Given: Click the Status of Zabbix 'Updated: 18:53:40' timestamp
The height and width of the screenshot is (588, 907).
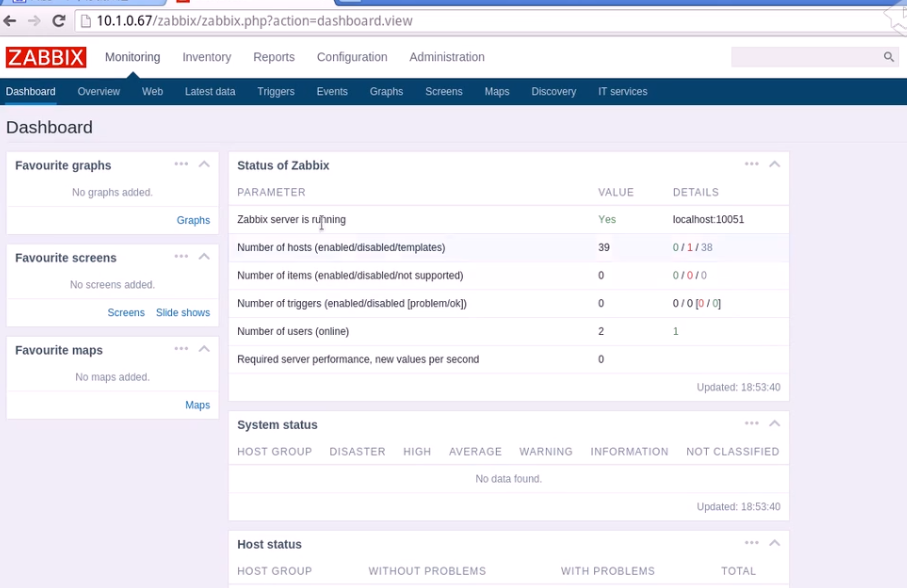Looking at the screenshot, I should pos(738,387).
